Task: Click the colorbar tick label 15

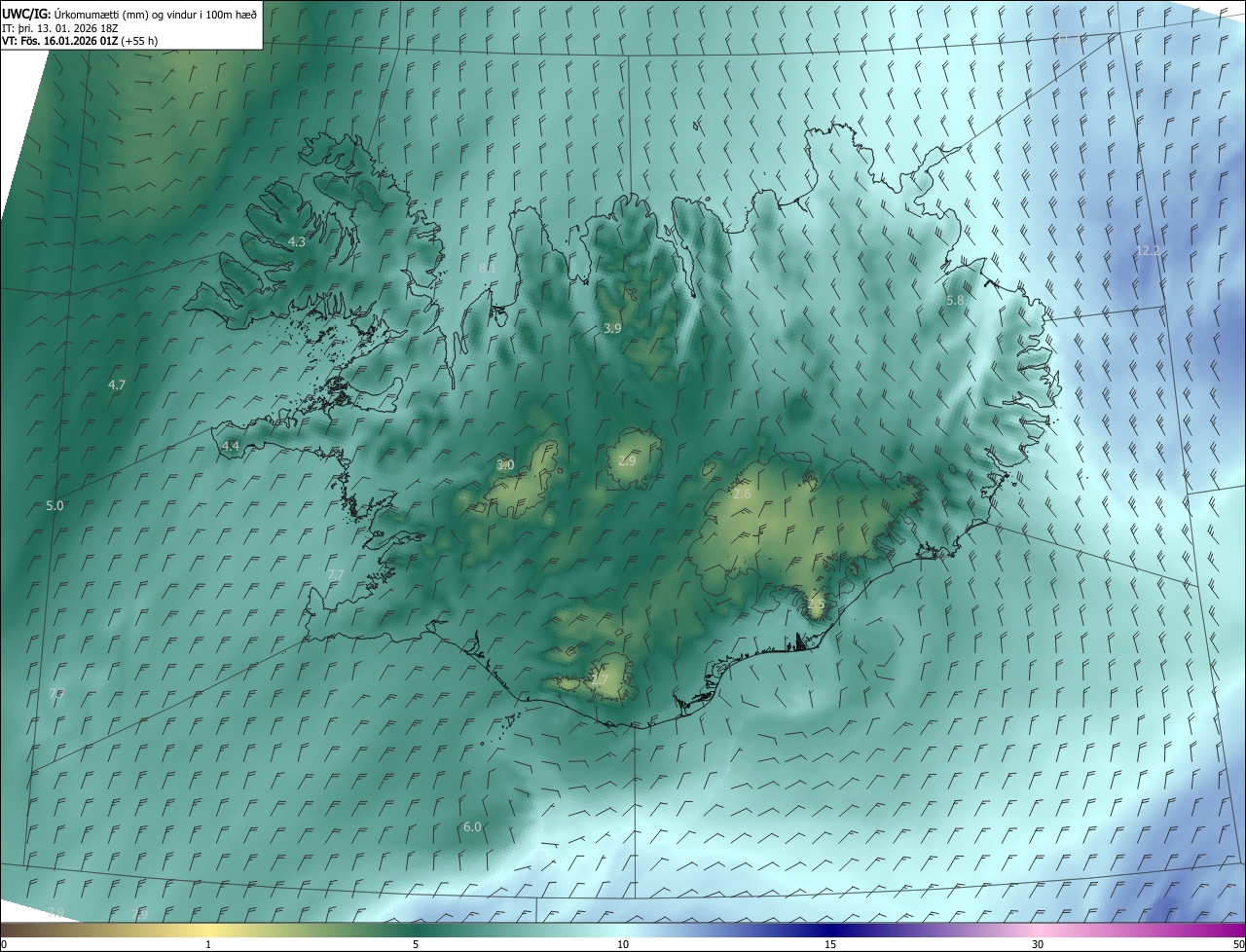Action: click(830, 944)
